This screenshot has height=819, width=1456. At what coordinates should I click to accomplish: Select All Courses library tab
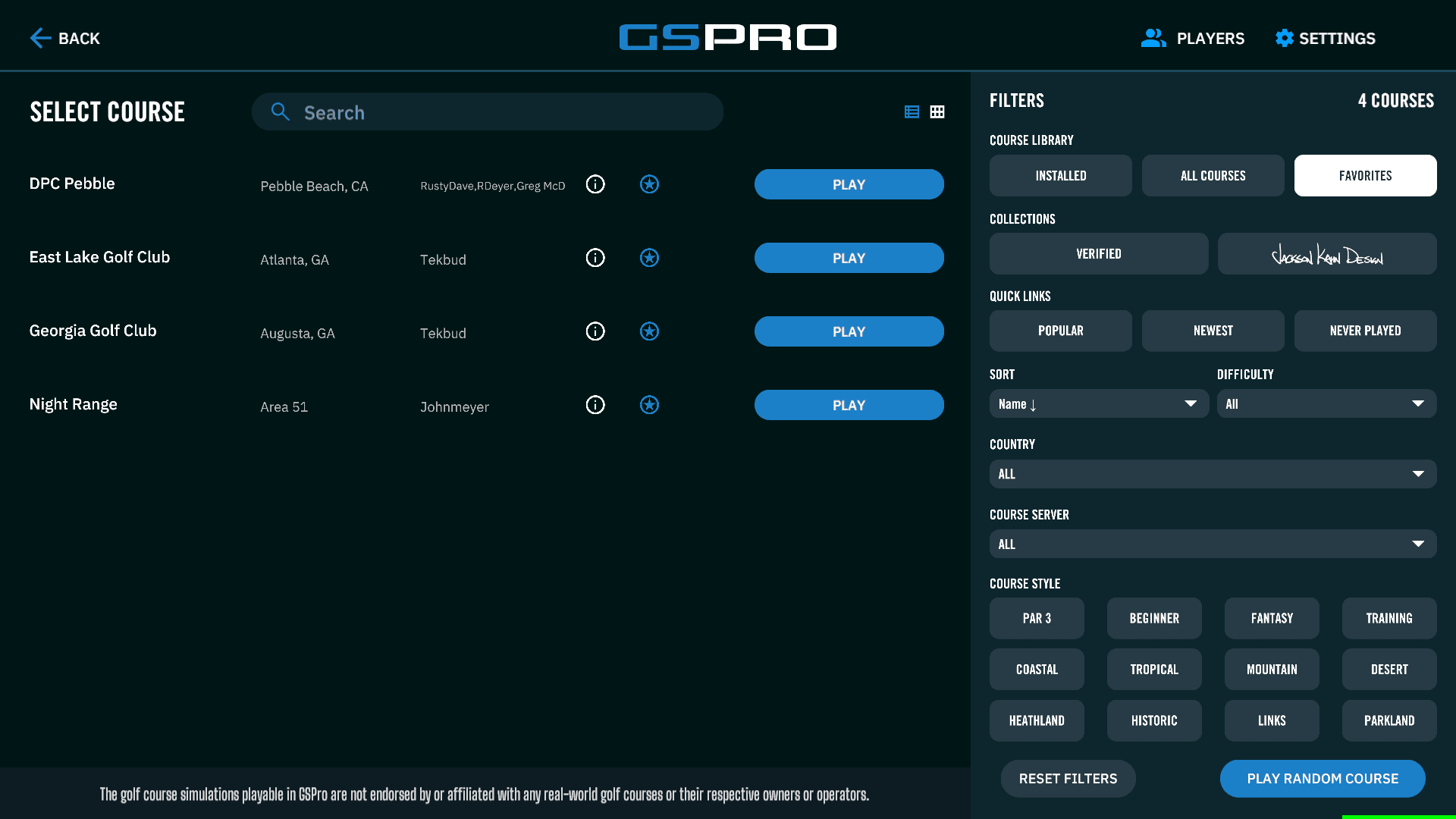pyautogui.click(x=1213, y=176)
